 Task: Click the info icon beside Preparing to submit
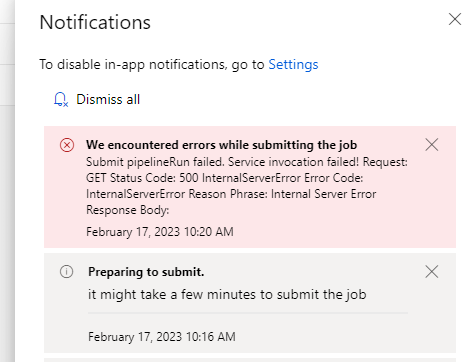click(x=66, y=271)
